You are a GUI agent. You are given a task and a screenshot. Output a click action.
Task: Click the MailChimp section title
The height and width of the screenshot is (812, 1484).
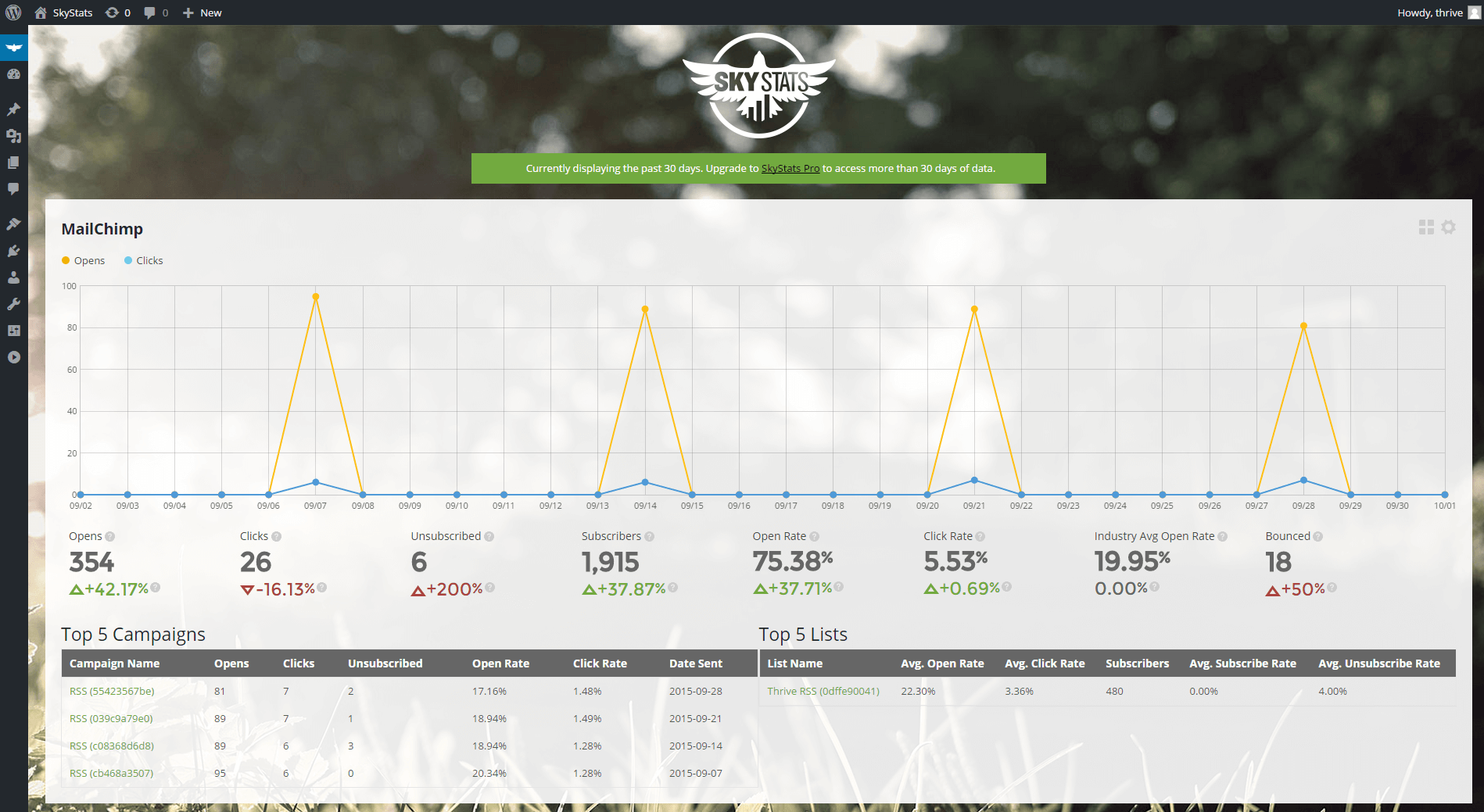coord(102,229)
